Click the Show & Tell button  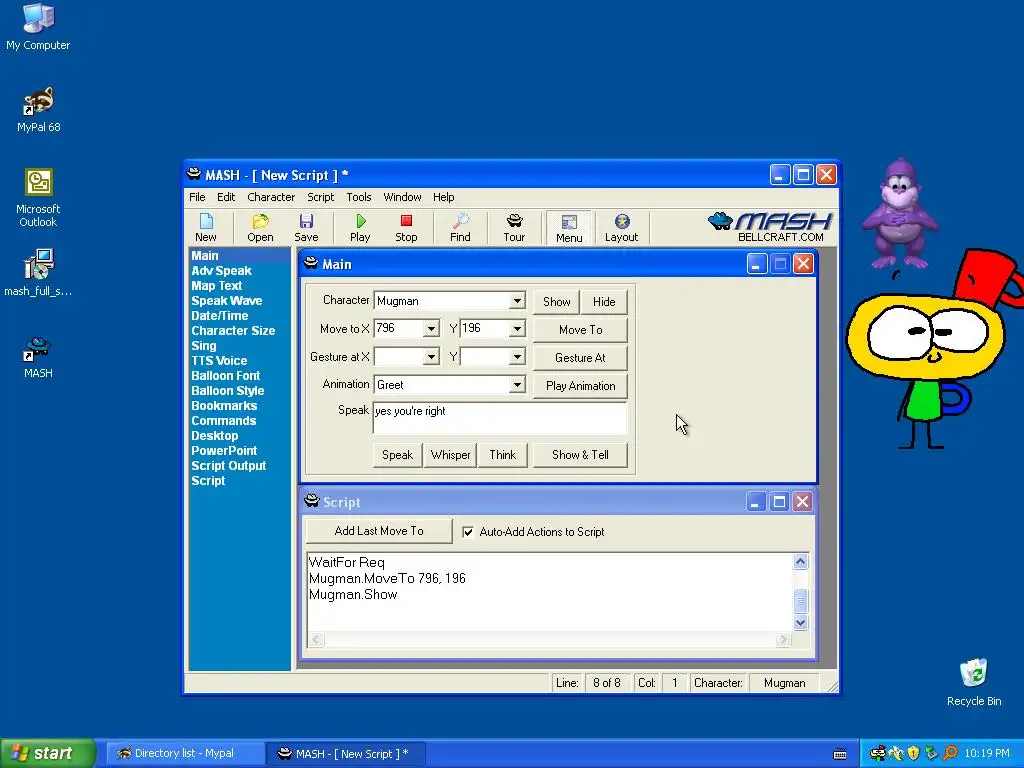[581, 455]
